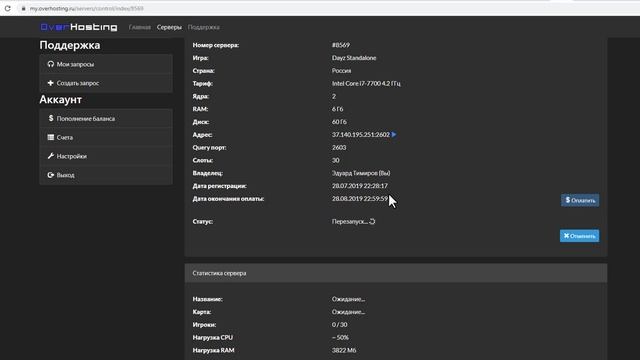Open the Серверы menu item
The image size is (640, 360).
point(169,27)
